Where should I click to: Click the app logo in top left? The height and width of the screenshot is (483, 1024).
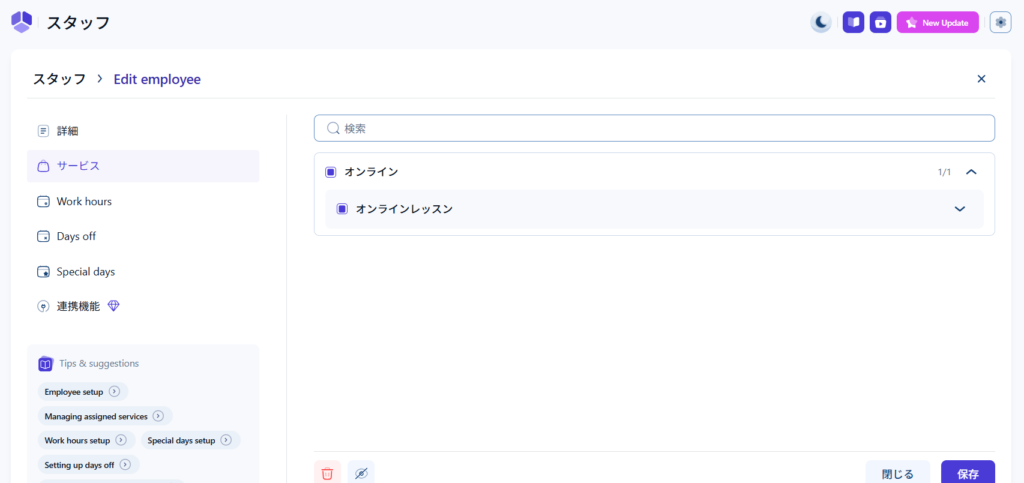coord(21,22)
